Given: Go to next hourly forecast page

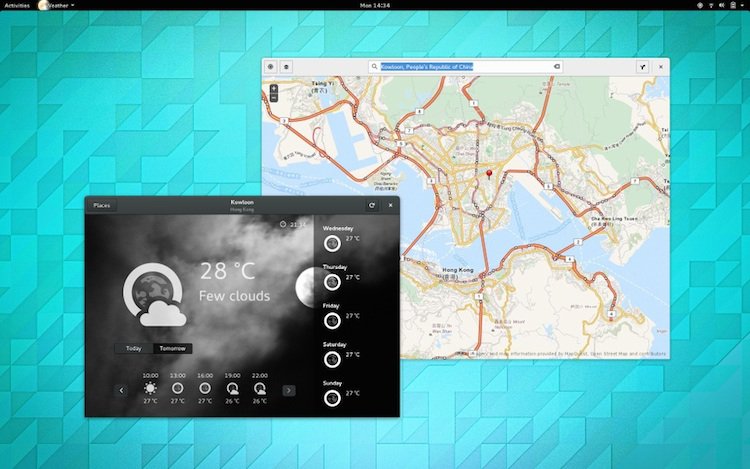Looking at the screenshot, I should click(x=288, y=391).
